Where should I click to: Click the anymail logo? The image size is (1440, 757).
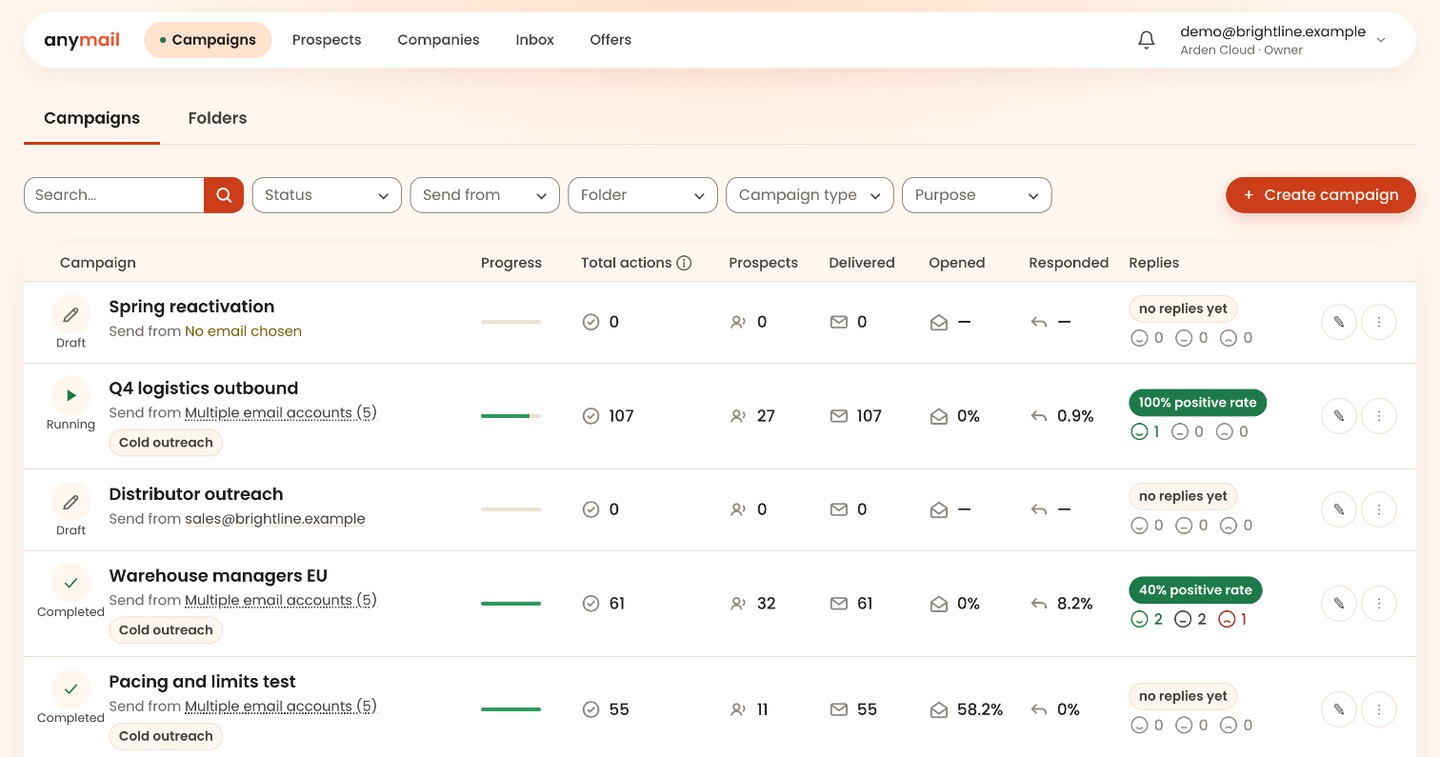click(x=82, y=40)
